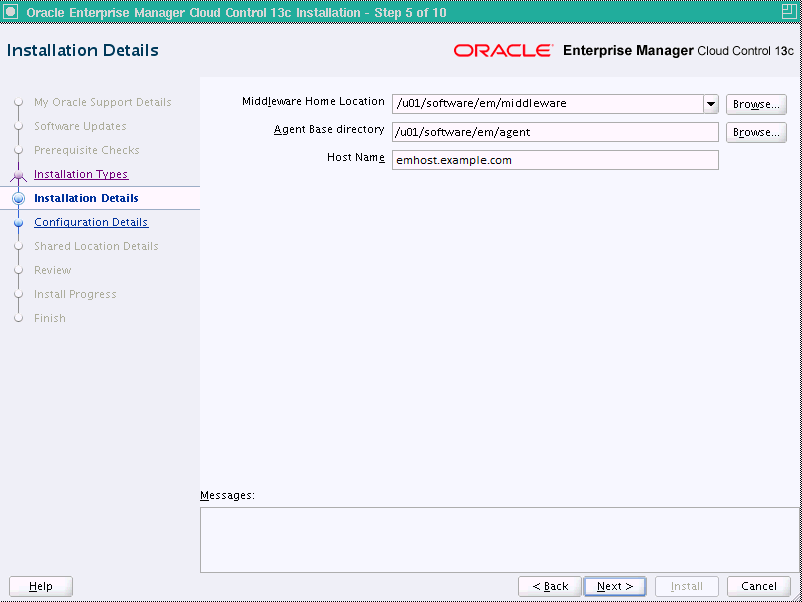The image size is (802, 602).
Task: Go to the Configuration Details step
Action: (91, 222)
